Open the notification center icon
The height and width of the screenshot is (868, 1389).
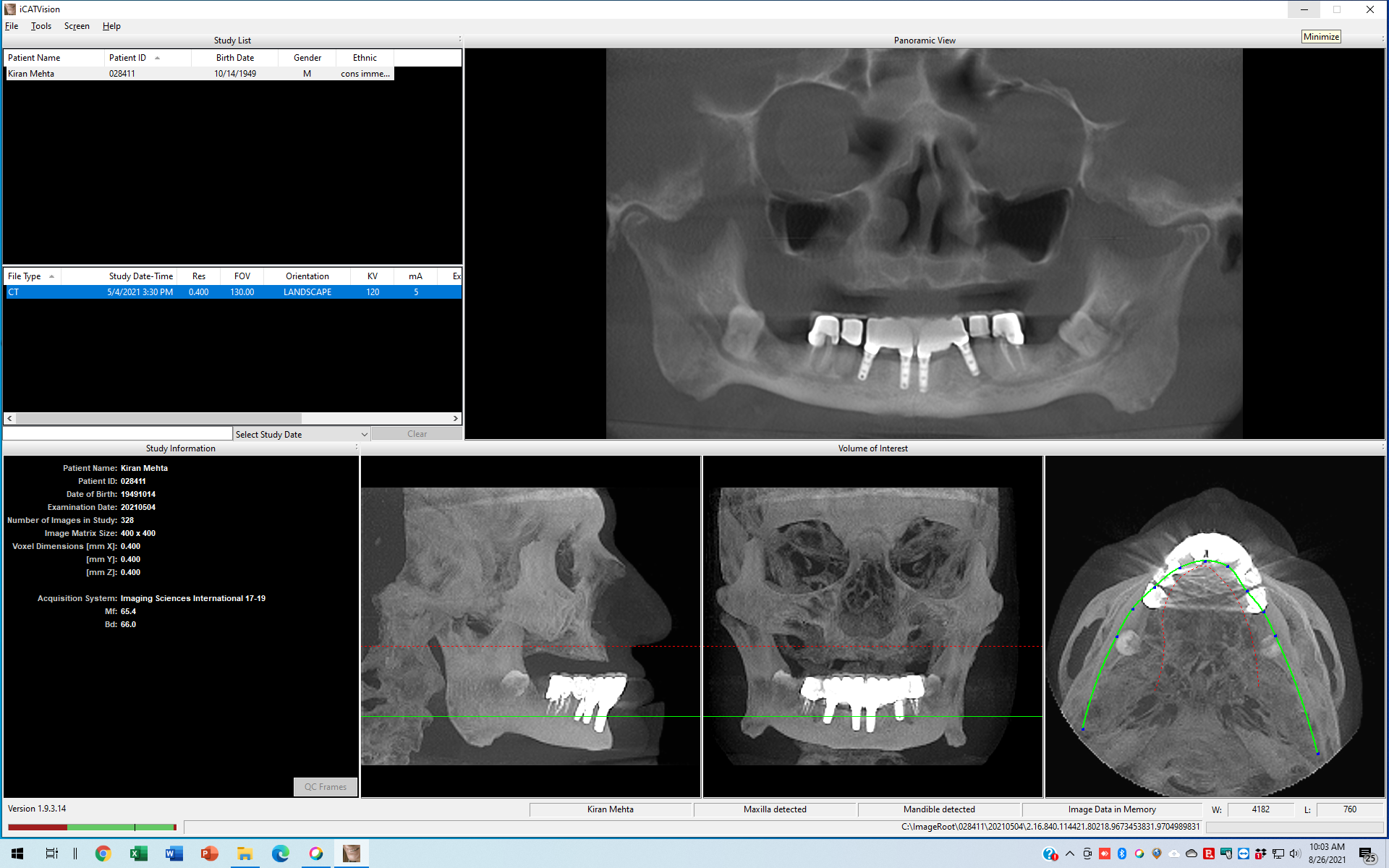[1367, 854]
